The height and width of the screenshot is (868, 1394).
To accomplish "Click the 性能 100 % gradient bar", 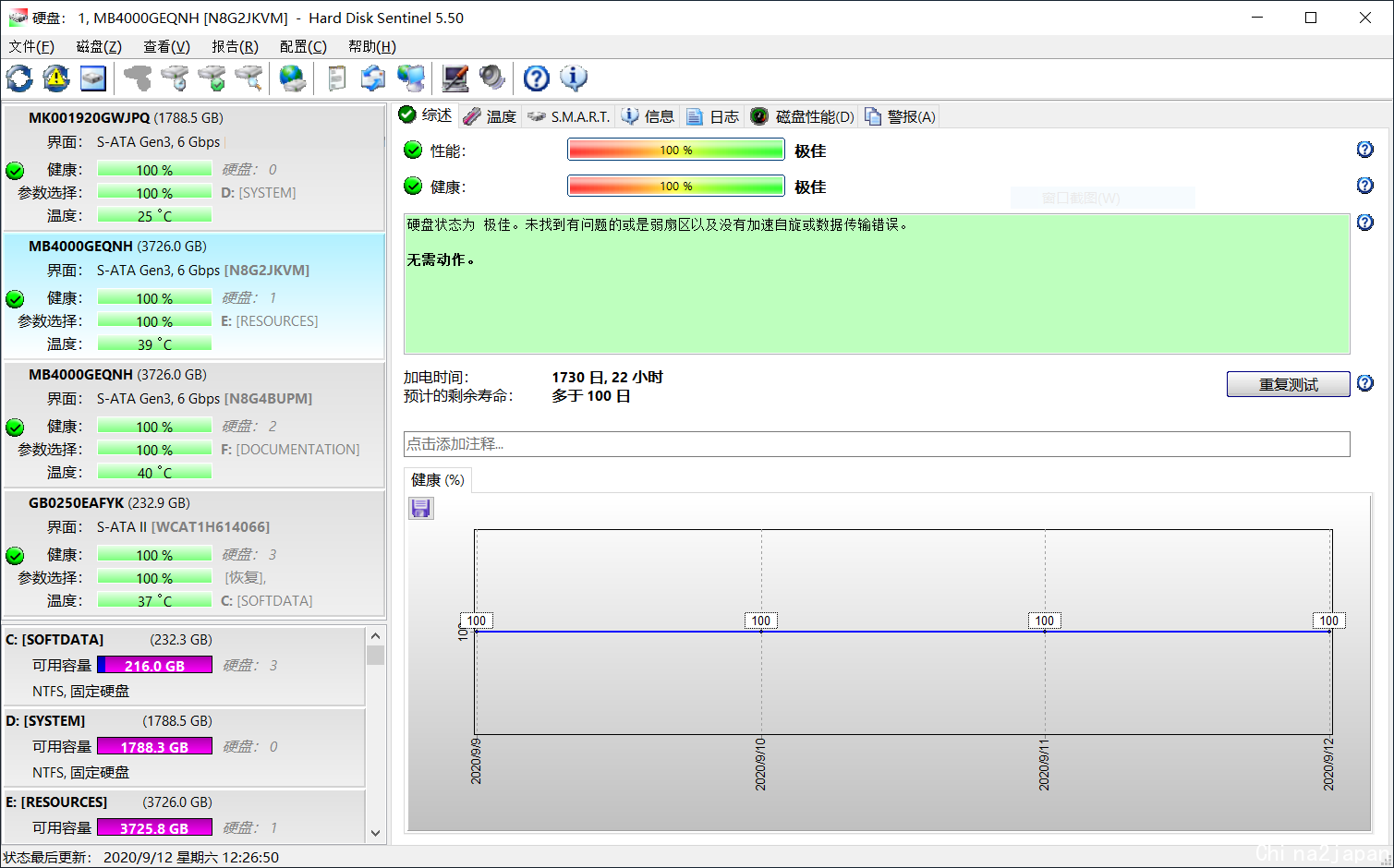I will (676, 150).
